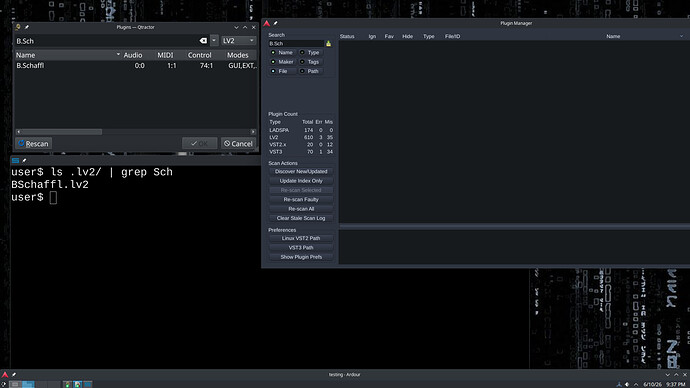This screenshot has width=690, height=388.
Task: Open the terminal task on taskbar
Action: click(x=88, y=384)
